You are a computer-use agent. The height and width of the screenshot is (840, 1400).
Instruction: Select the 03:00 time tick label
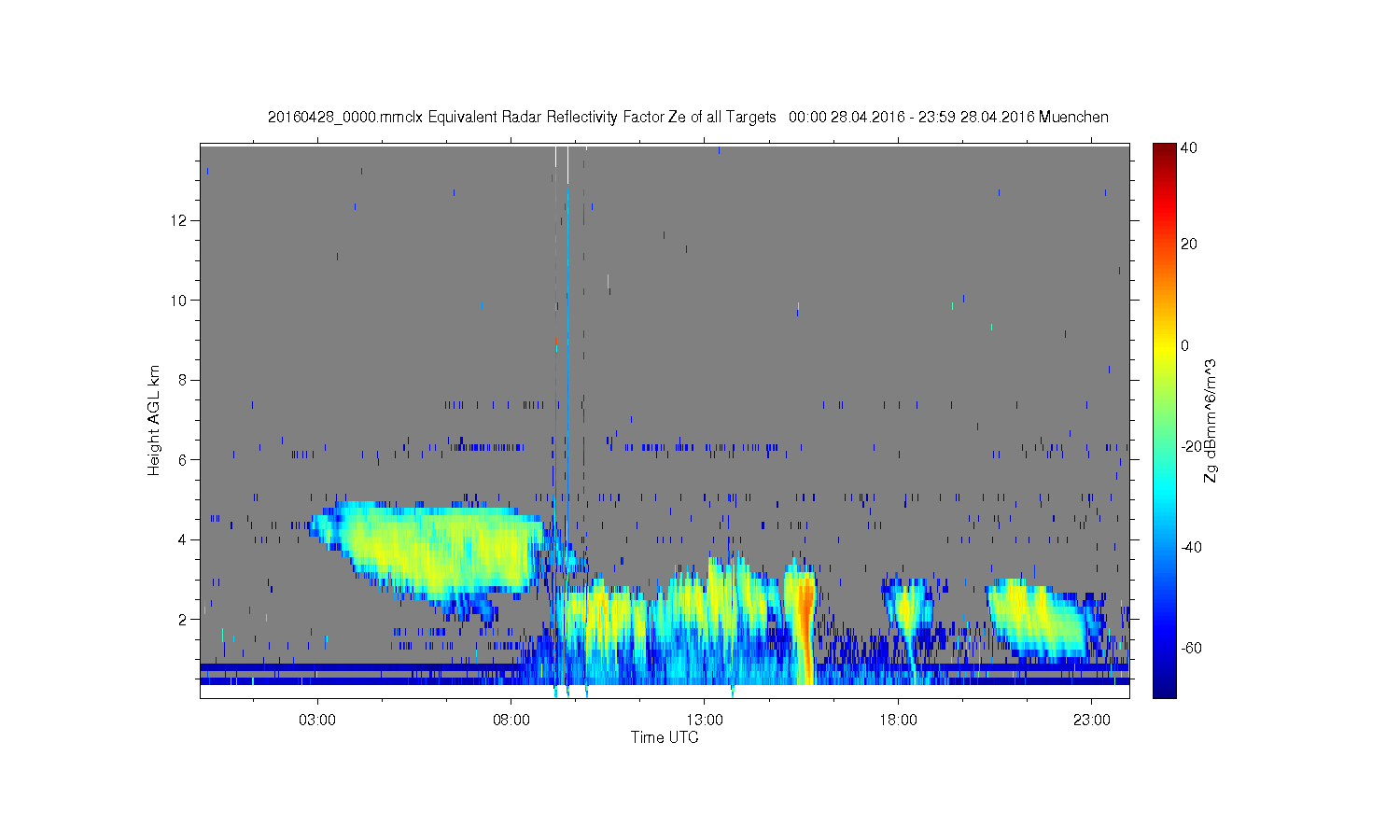point(317,721)
